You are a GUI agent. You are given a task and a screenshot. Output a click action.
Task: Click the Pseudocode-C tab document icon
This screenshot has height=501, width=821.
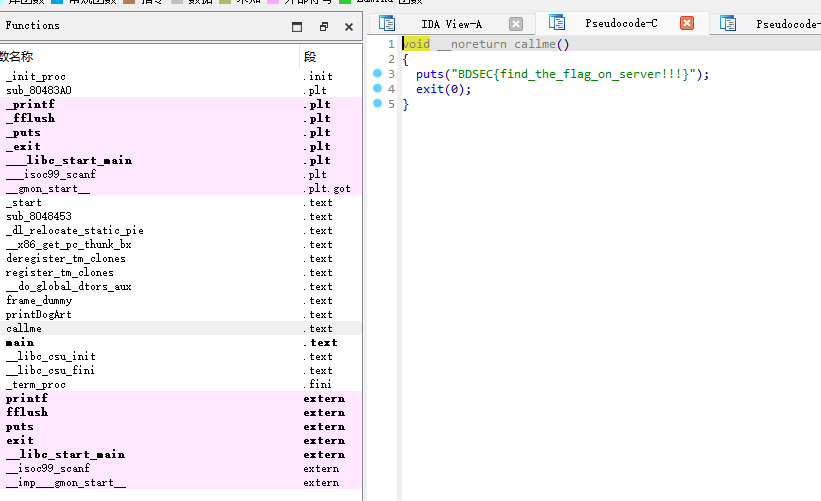(557, 23)
